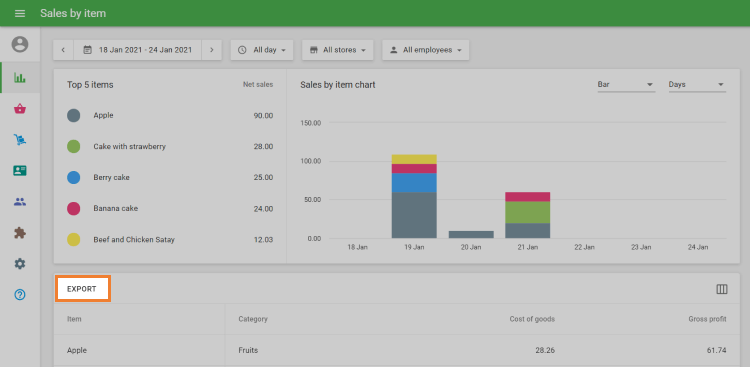The width and height of the screenshot is (750, 367).
Task: Open the Bar chart type dropdown
Action: [626, 85]
